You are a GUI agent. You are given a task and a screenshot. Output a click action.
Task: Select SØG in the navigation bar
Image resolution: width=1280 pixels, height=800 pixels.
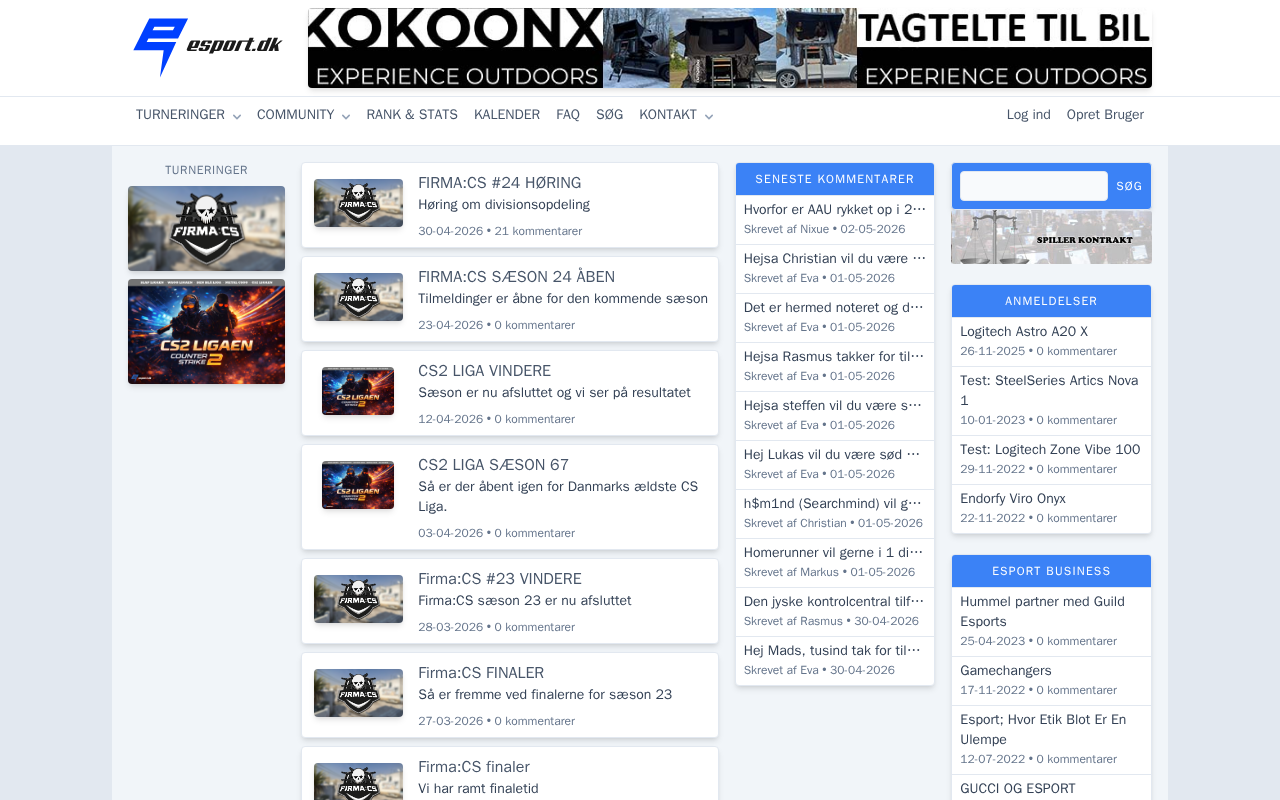click(610, 115)
